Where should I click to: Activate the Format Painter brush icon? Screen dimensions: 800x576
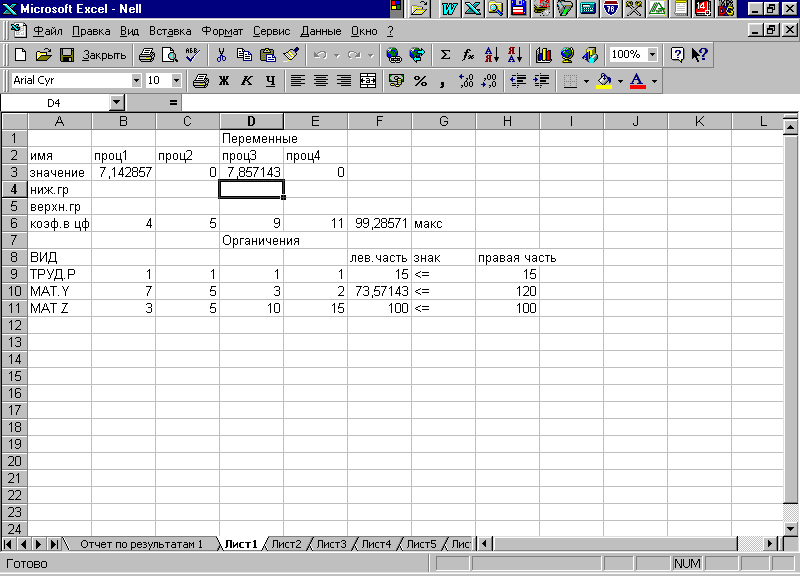(291, 55)
